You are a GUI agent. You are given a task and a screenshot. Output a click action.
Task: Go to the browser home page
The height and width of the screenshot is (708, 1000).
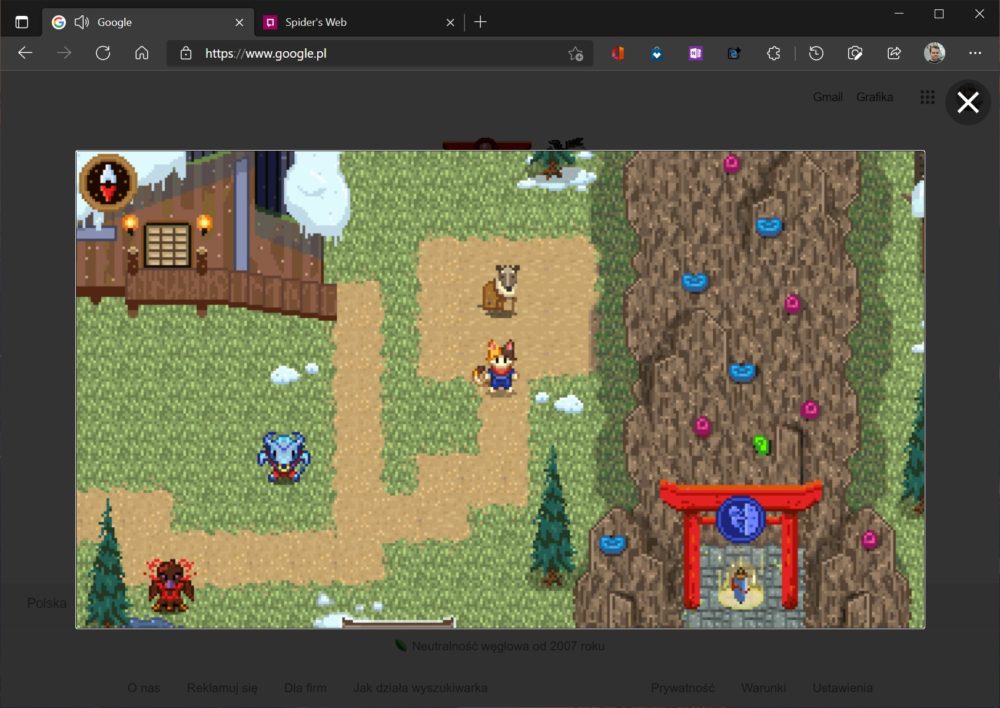[142, 53]
